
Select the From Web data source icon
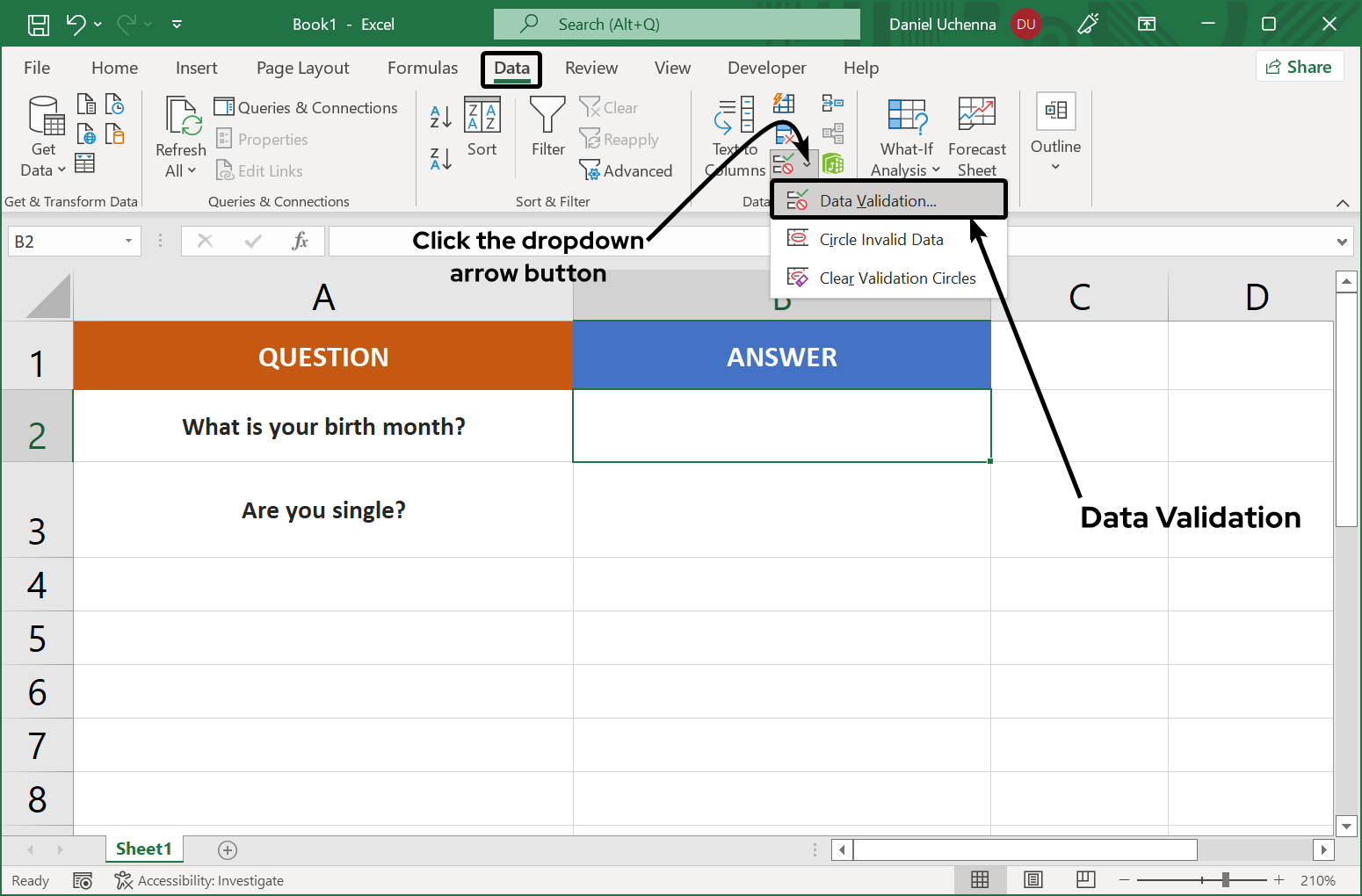pos(85,134)
